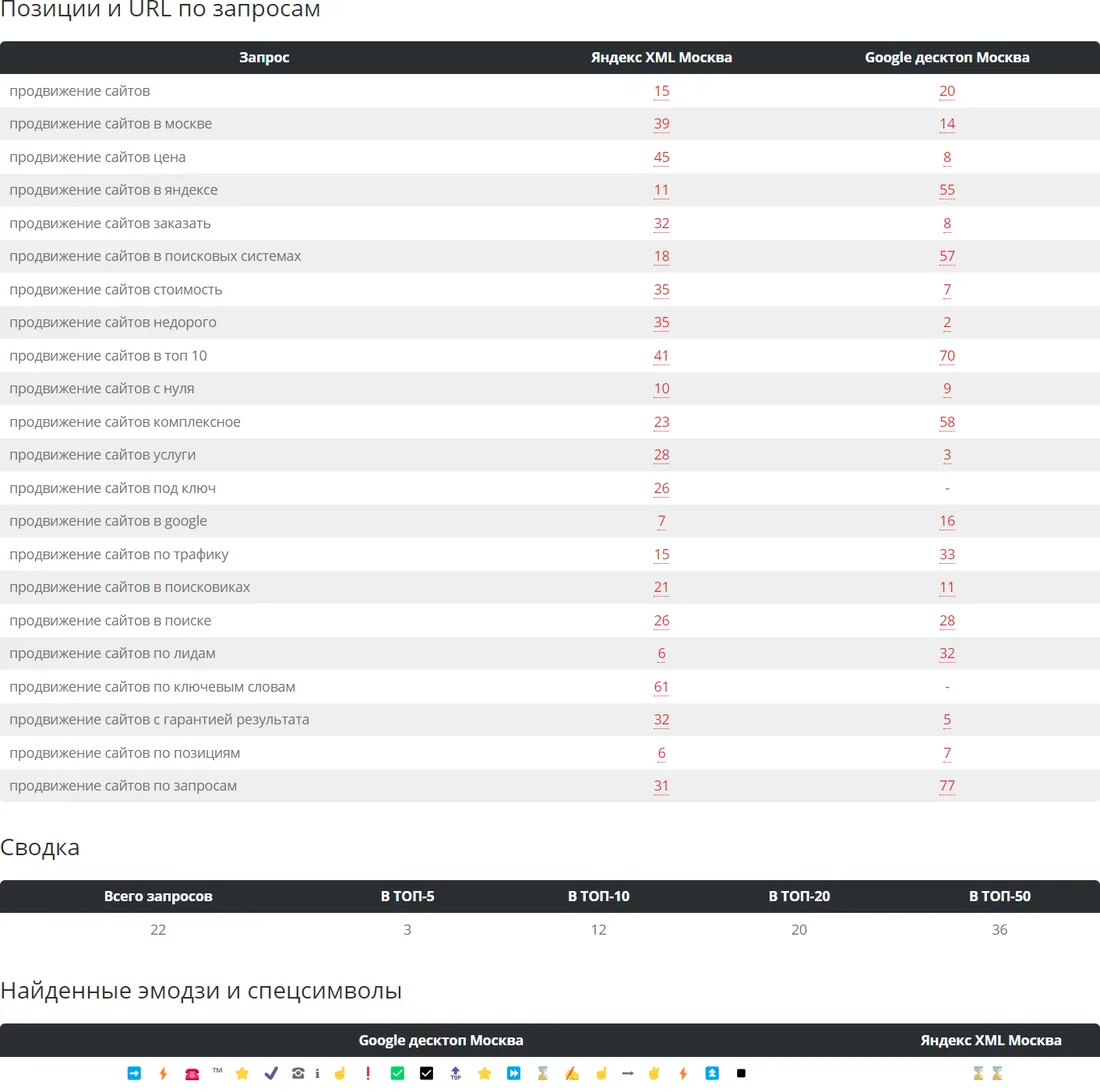Screen dimensions: 1100x1092
Task: Click the 'Яндекс XML Москва' positions column header
Action: (x=661, y=58)
